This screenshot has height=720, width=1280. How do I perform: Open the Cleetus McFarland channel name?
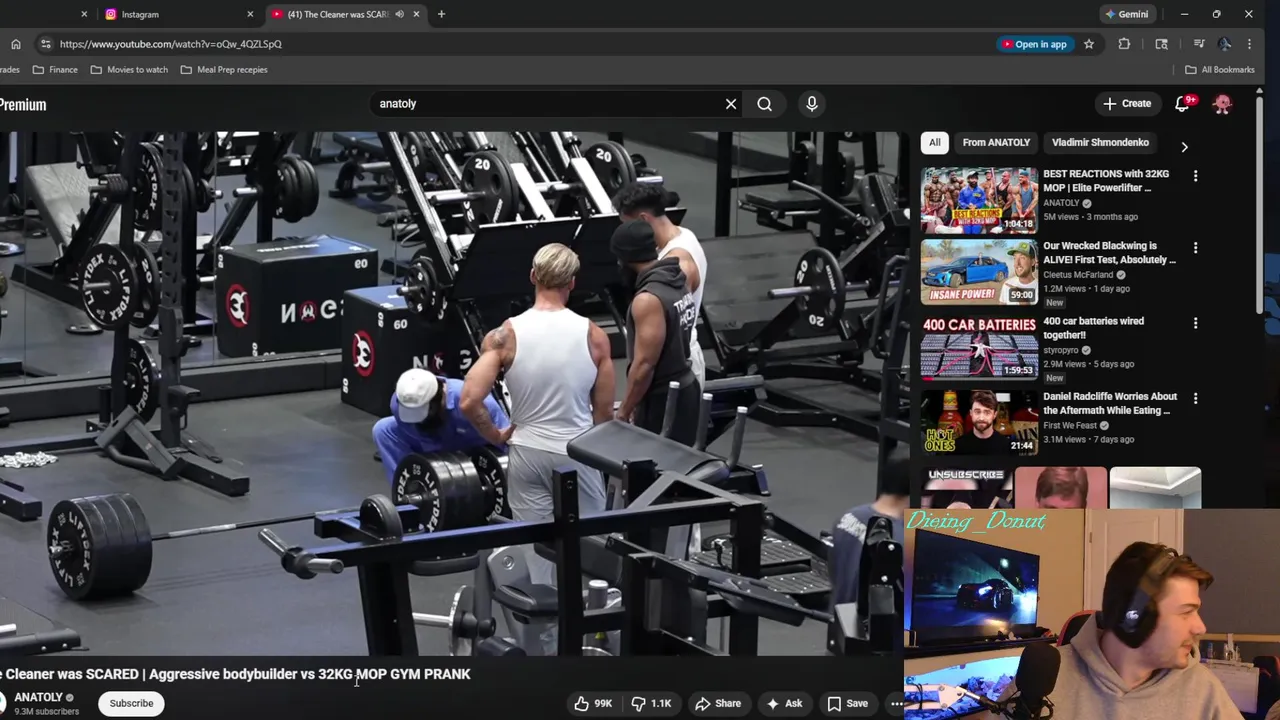click(x=1078, y=275)
